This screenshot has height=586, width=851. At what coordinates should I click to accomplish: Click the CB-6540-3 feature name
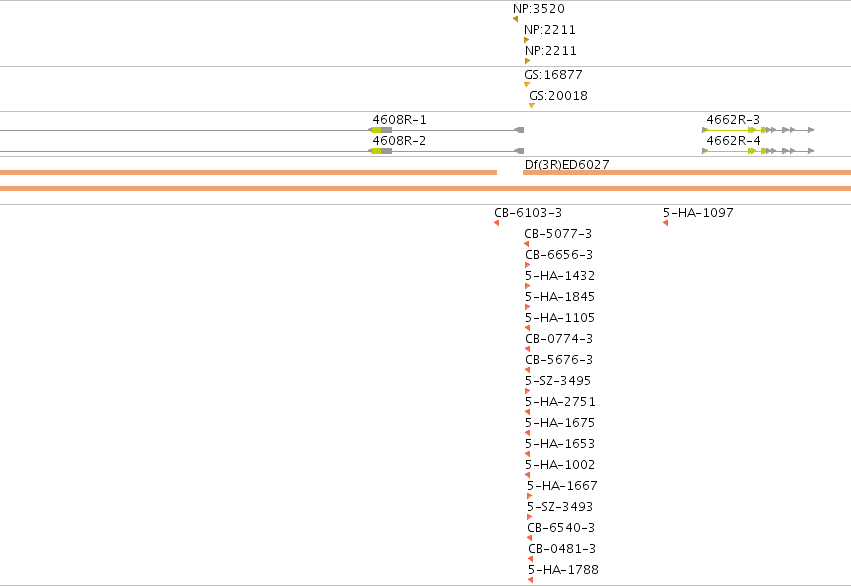pos(561,527)
